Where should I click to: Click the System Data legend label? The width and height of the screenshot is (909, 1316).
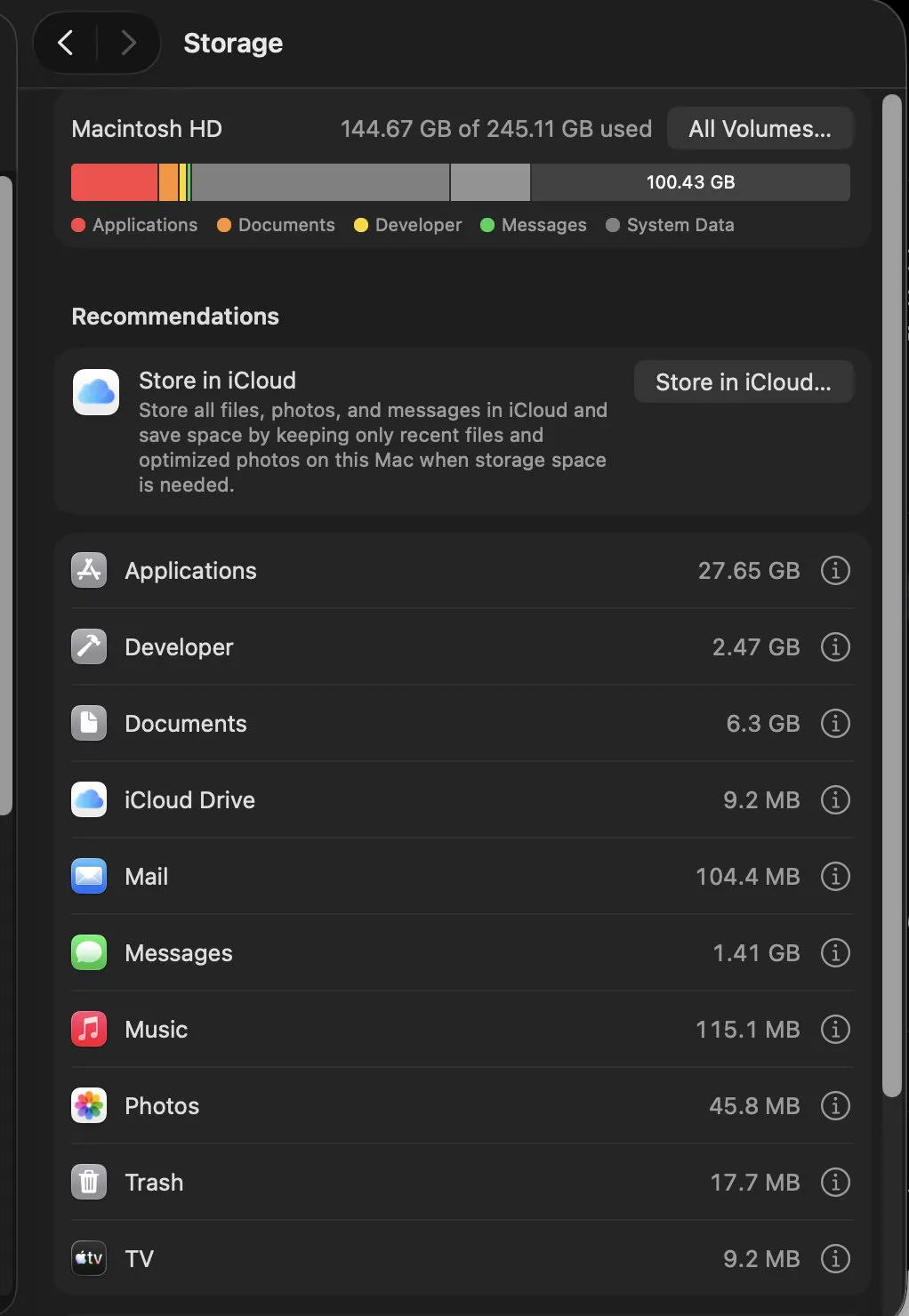680,225
